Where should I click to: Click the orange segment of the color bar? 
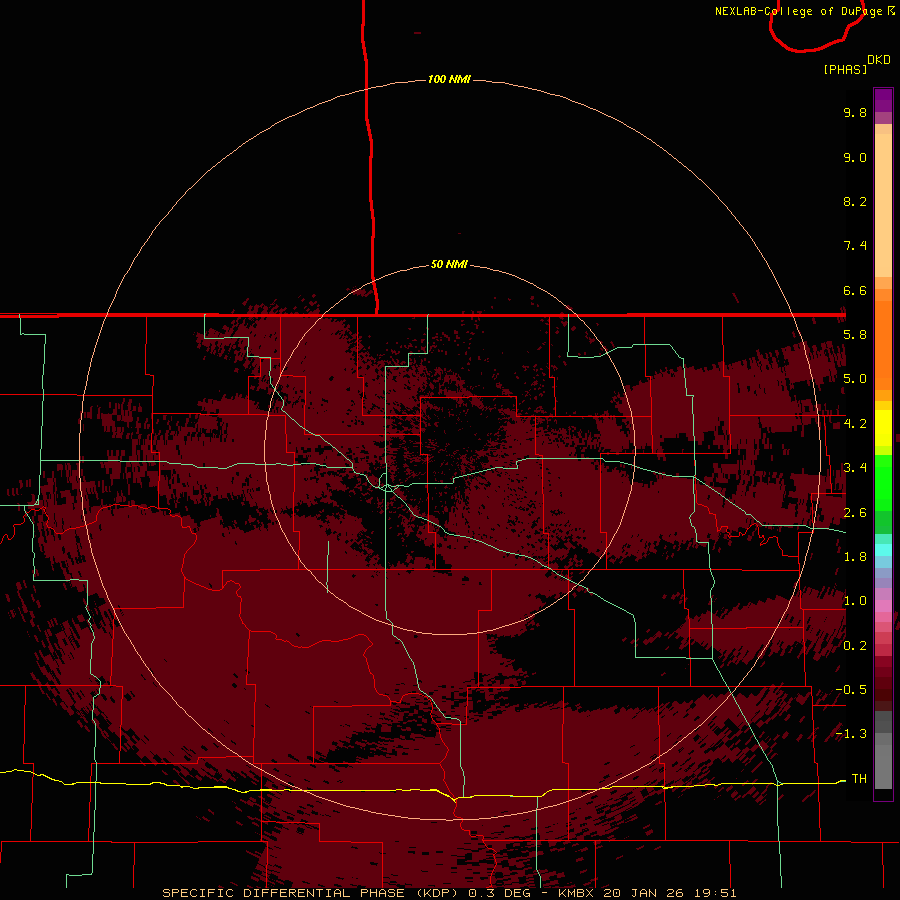883,344
